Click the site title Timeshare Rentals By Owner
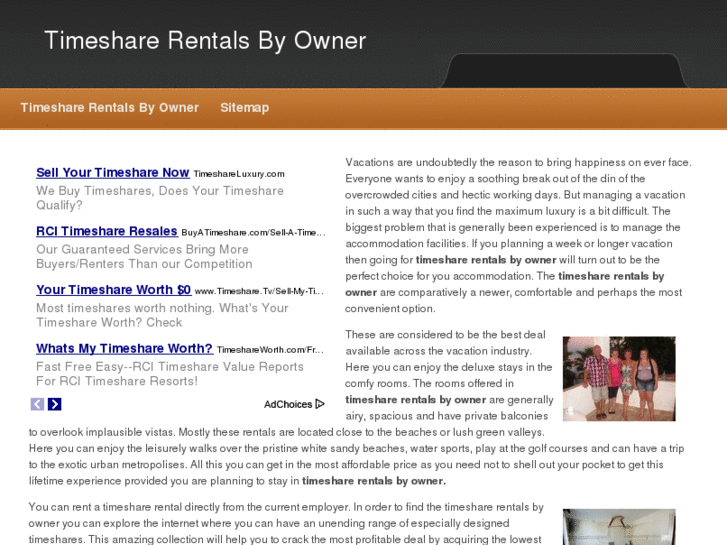Screen dimensions: 727x545 [x=205, y=41]
